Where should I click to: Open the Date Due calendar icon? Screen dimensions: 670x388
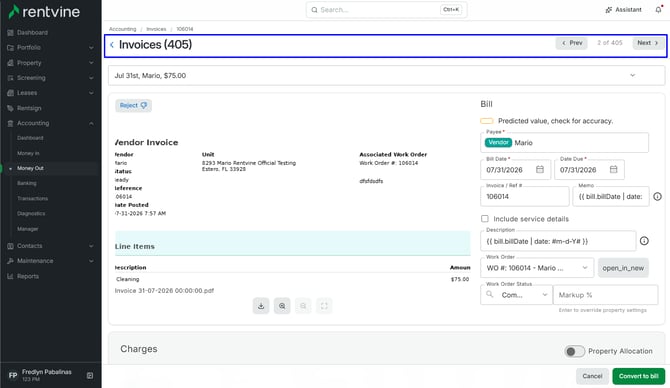point(613,170)
